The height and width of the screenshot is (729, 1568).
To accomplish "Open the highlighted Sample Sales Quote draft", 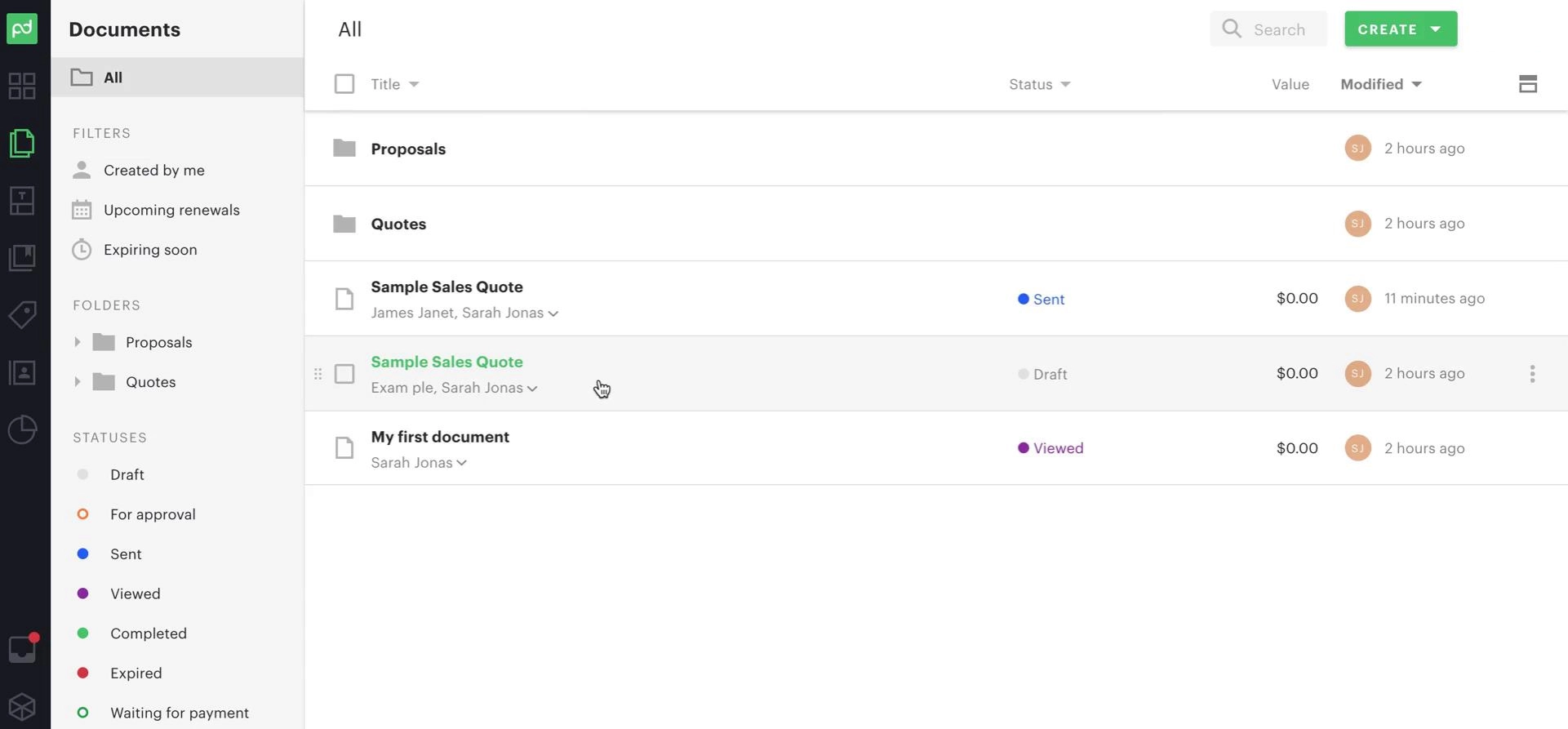I will point(446,362).
